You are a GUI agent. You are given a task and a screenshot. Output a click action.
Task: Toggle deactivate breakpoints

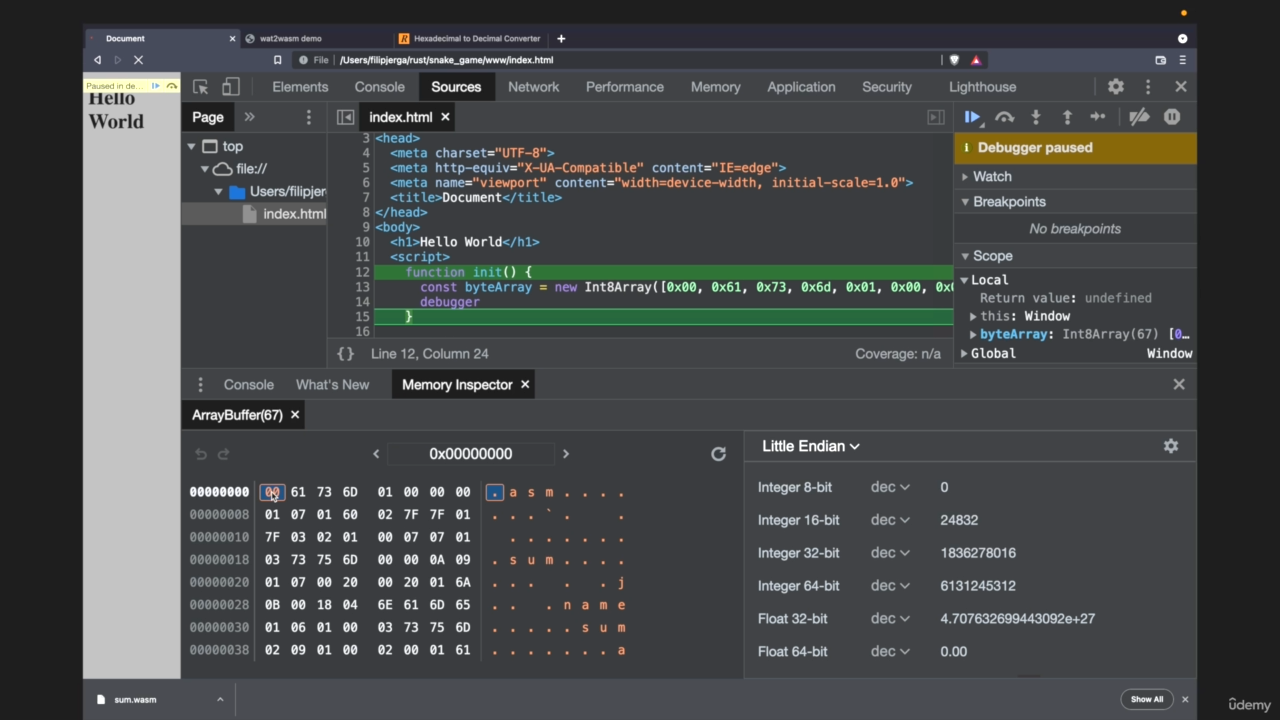point(1139,117)
